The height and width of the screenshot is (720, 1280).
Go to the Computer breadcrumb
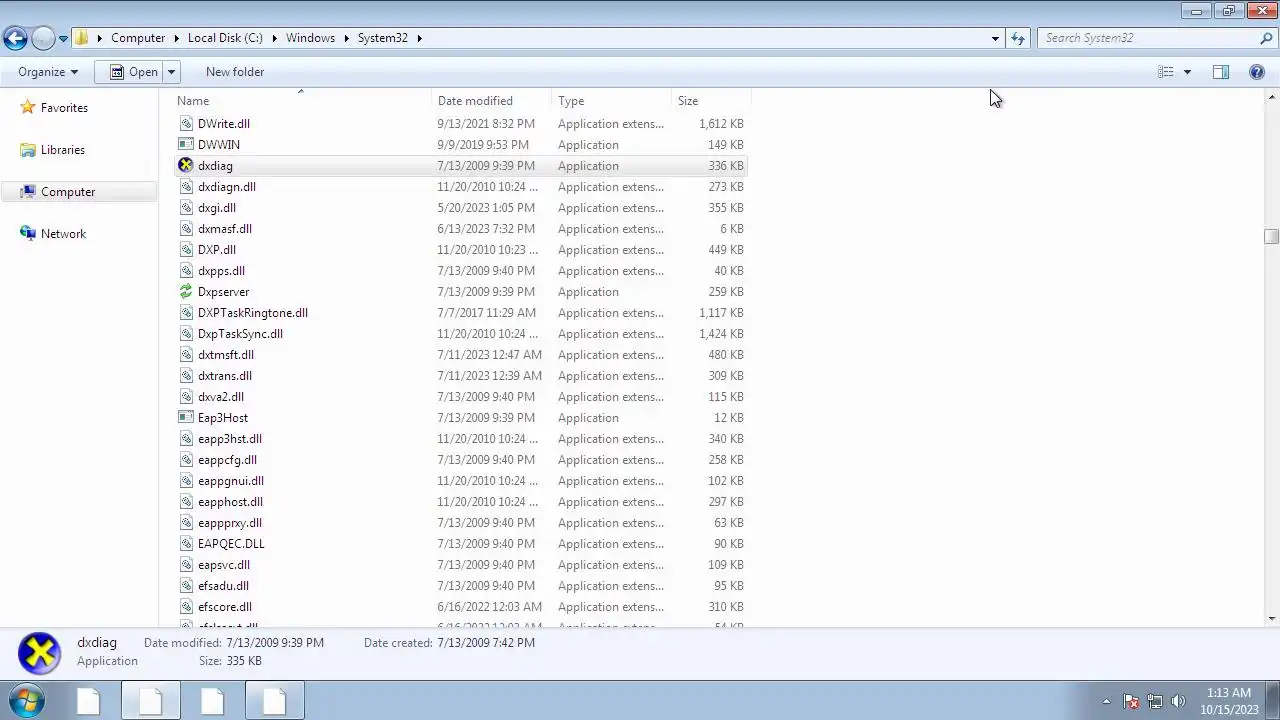pos(138,38)
